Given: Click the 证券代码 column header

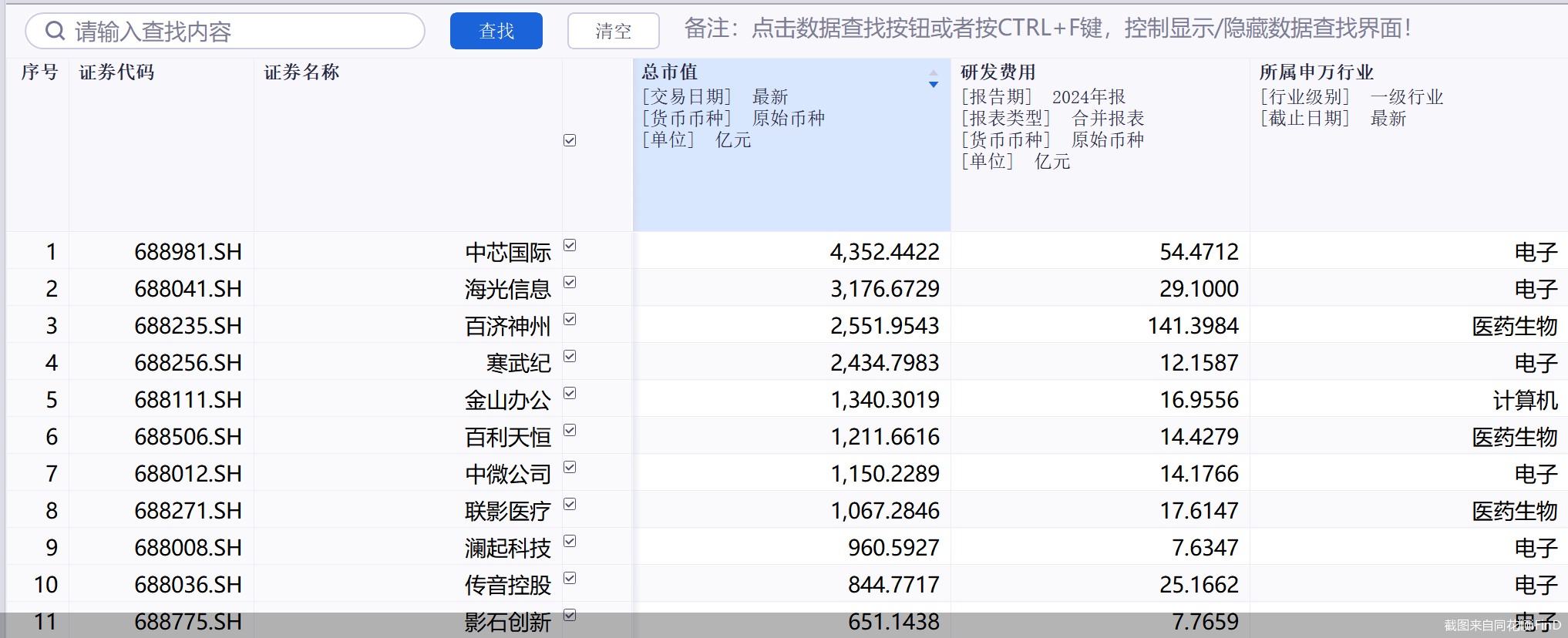Looking at the screenshot, I should tap(117, 72).
